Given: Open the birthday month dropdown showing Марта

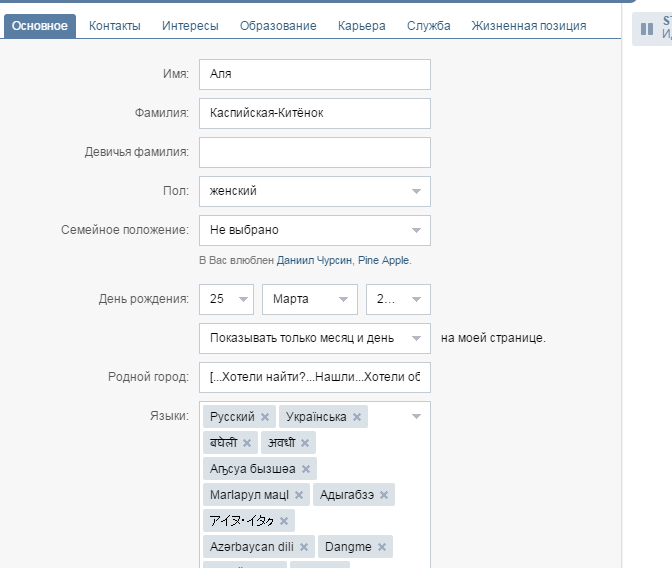Looking at the screenshot, I should click(310, 299).
